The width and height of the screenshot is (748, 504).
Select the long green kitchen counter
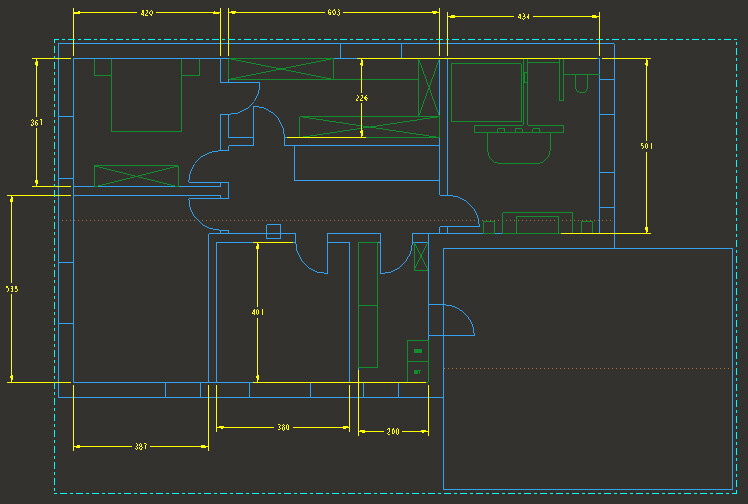(x=367, y=305)
